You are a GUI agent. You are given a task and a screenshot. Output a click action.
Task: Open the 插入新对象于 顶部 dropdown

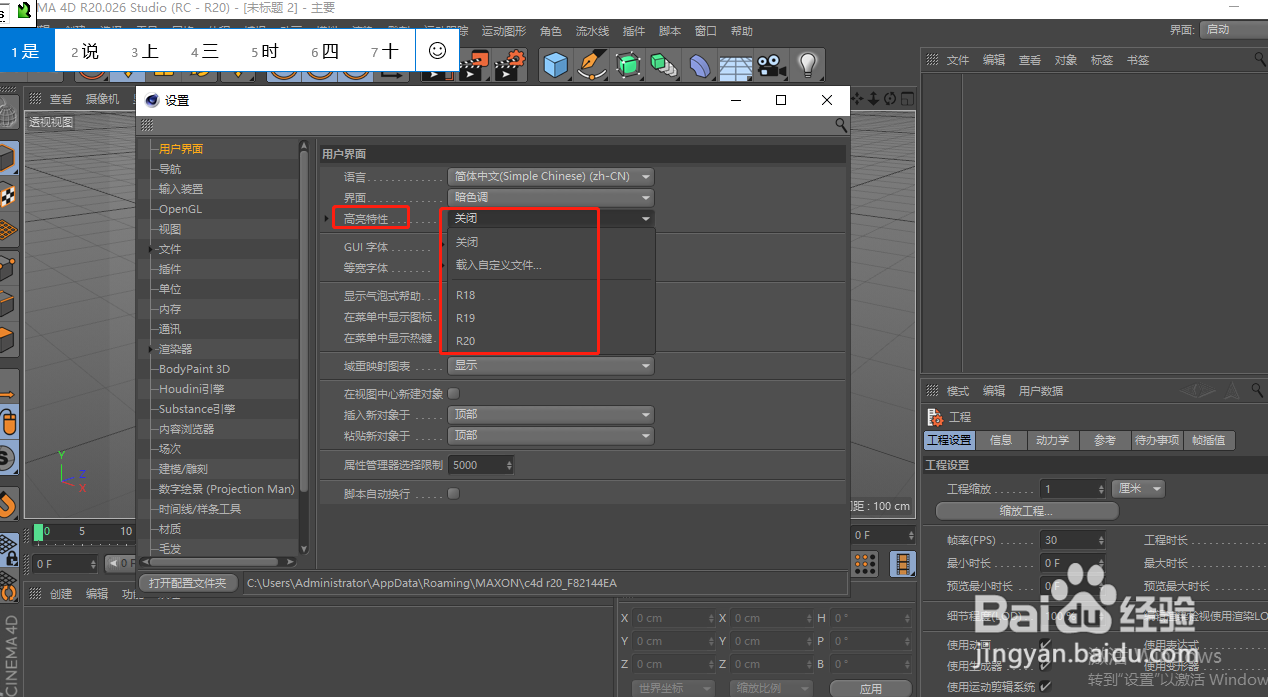550,414
